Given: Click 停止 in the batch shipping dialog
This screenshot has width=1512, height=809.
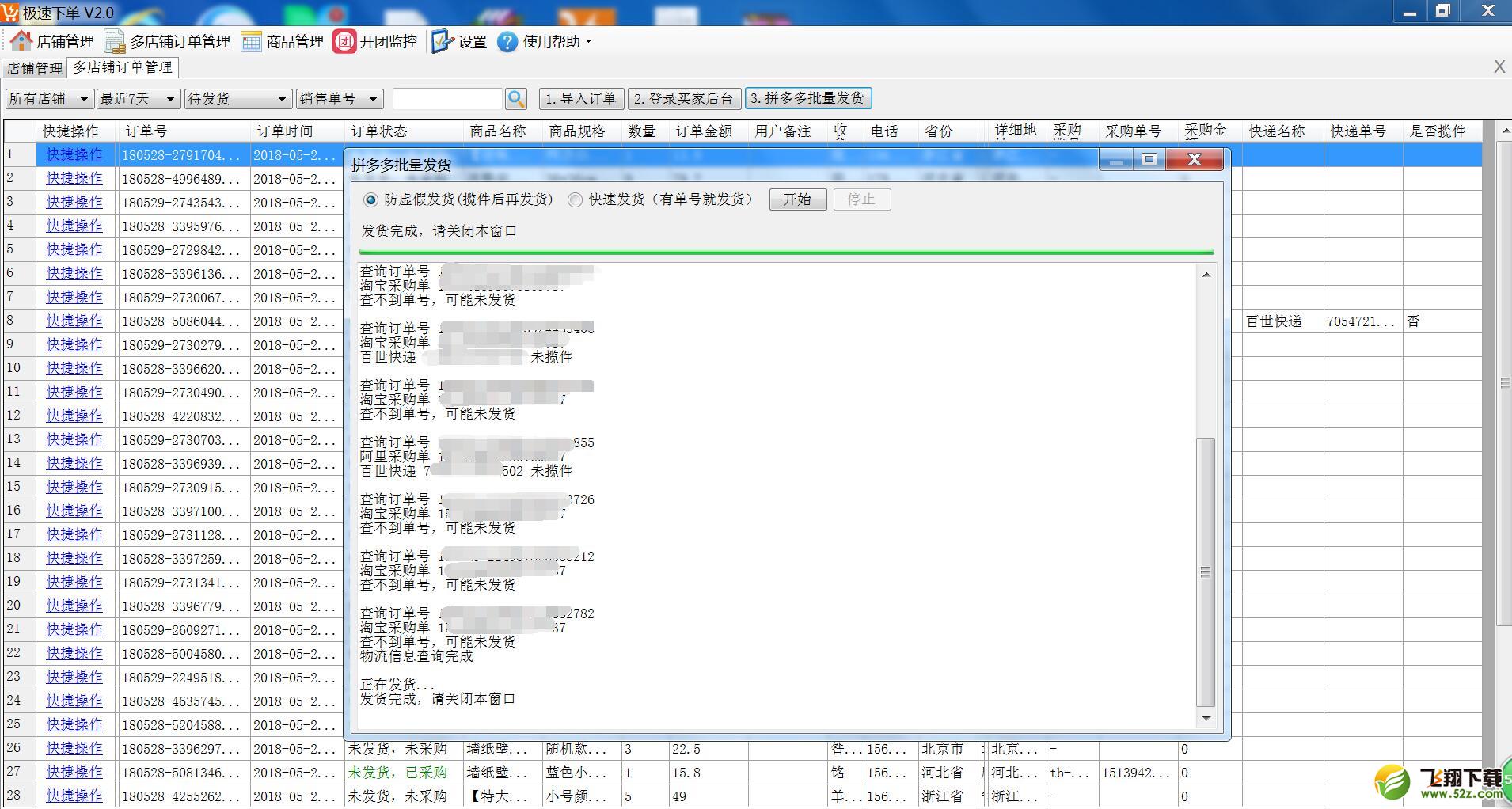Looking at the screenshot, I should tap(862, 199).
